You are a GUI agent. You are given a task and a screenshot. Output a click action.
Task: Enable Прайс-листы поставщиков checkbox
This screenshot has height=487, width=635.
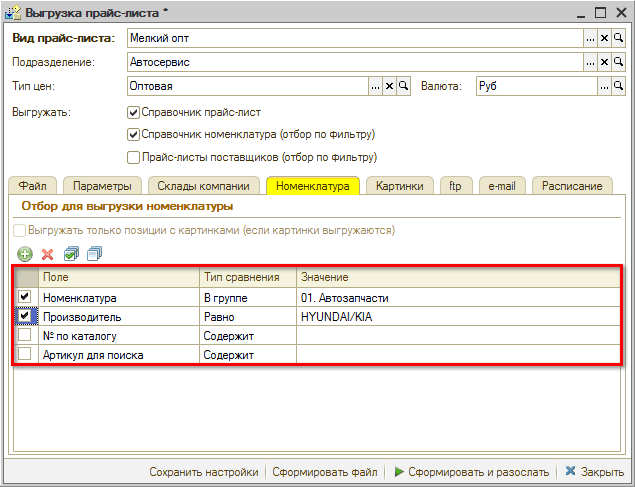click(133, 157)
